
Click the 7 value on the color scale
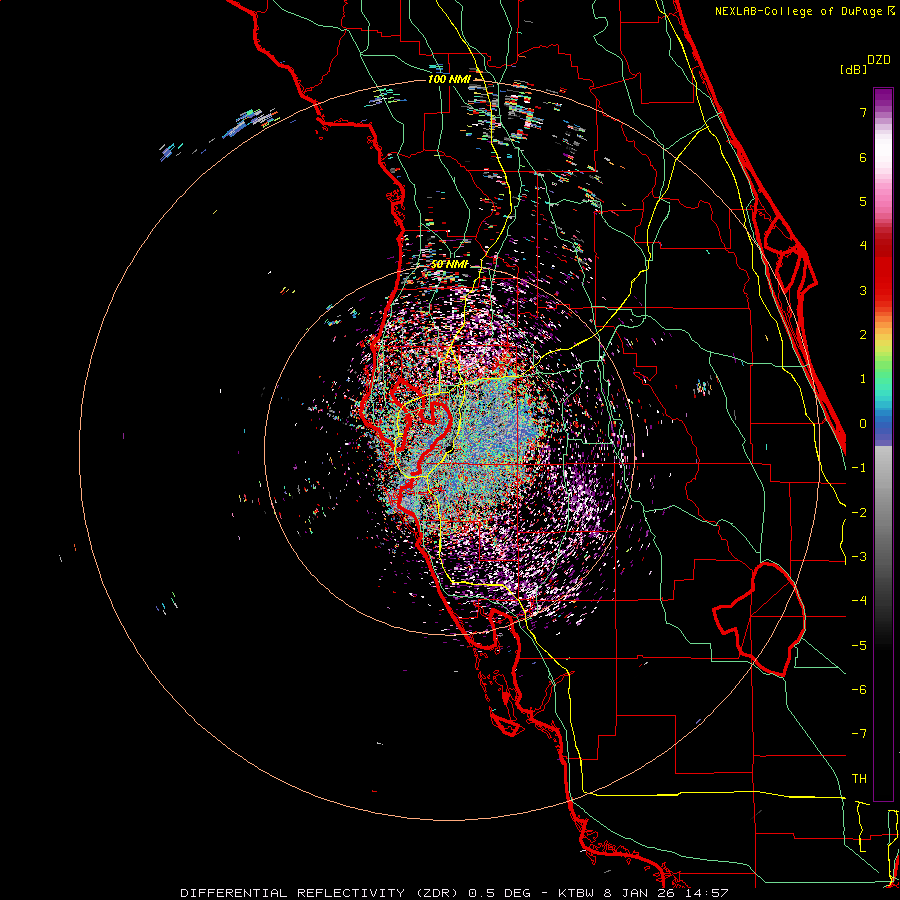coord(863,112)
